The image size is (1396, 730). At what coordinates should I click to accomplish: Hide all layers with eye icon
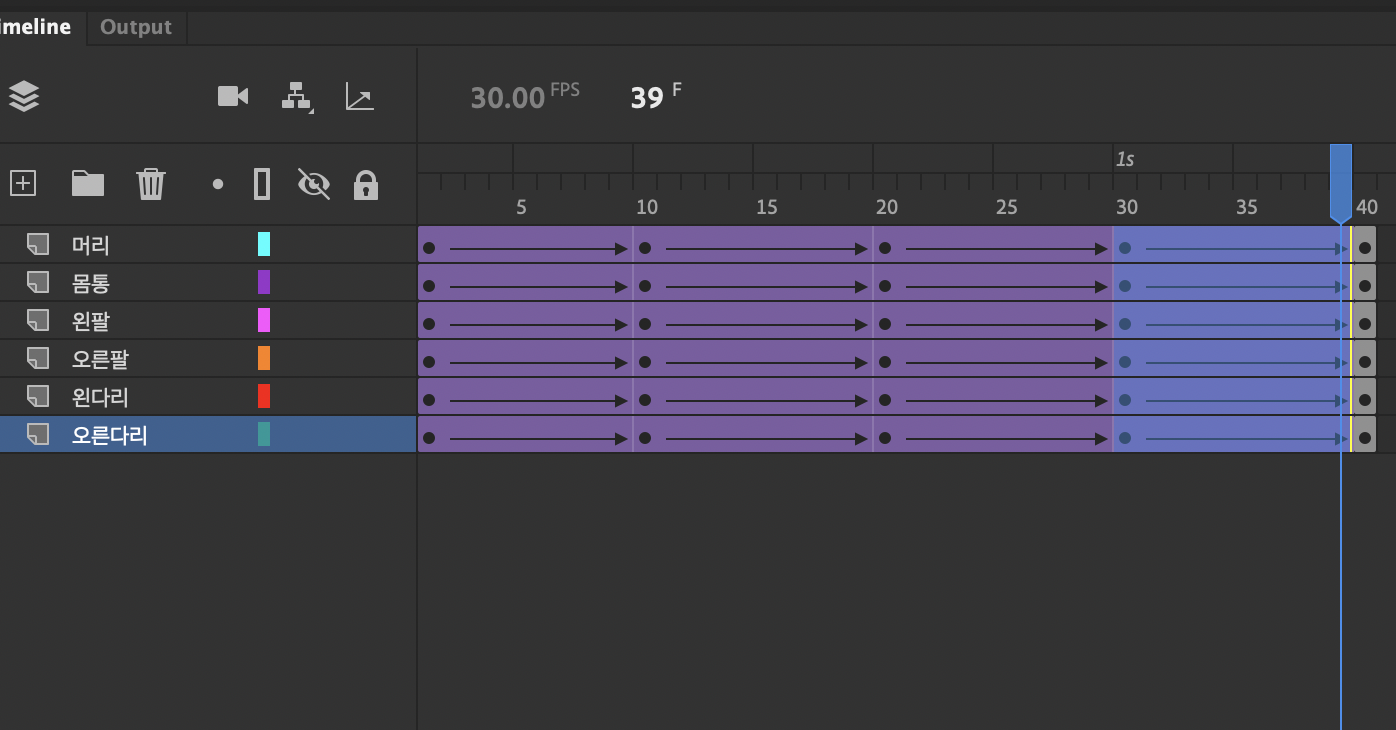point(314,184)
